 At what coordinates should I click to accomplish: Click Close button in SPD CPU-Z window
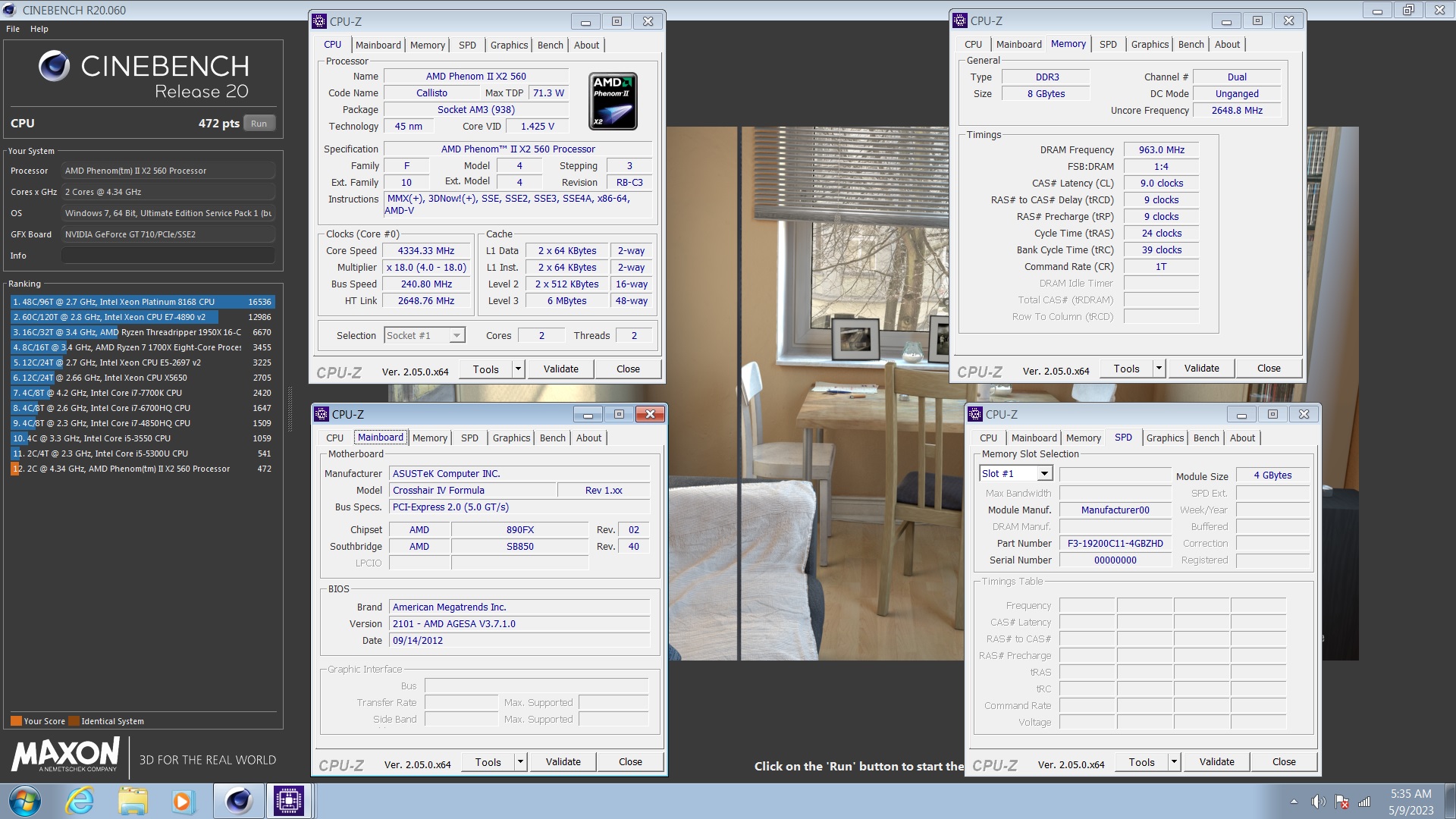click(x=1284, y=762)
